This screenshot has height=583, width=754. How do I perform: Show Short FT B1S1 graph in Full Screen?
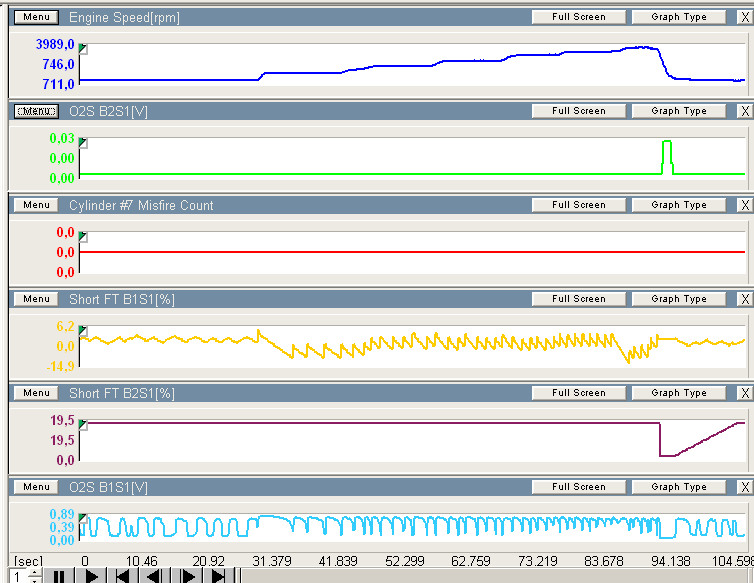pos(579,299)
